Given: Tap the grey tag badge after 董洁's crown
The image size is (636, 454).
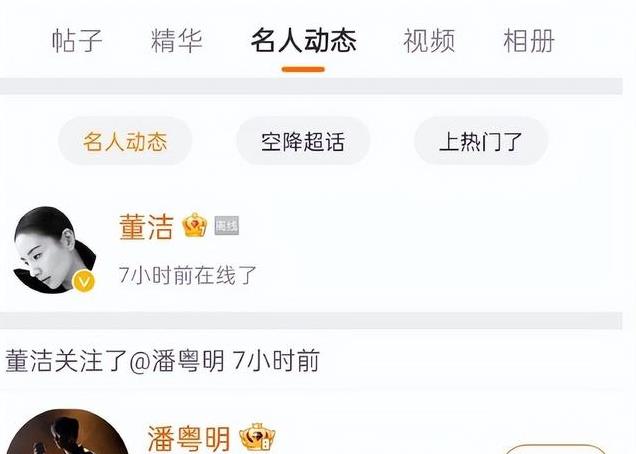Looking at the screenshot, I should click(x=226, y=226).
